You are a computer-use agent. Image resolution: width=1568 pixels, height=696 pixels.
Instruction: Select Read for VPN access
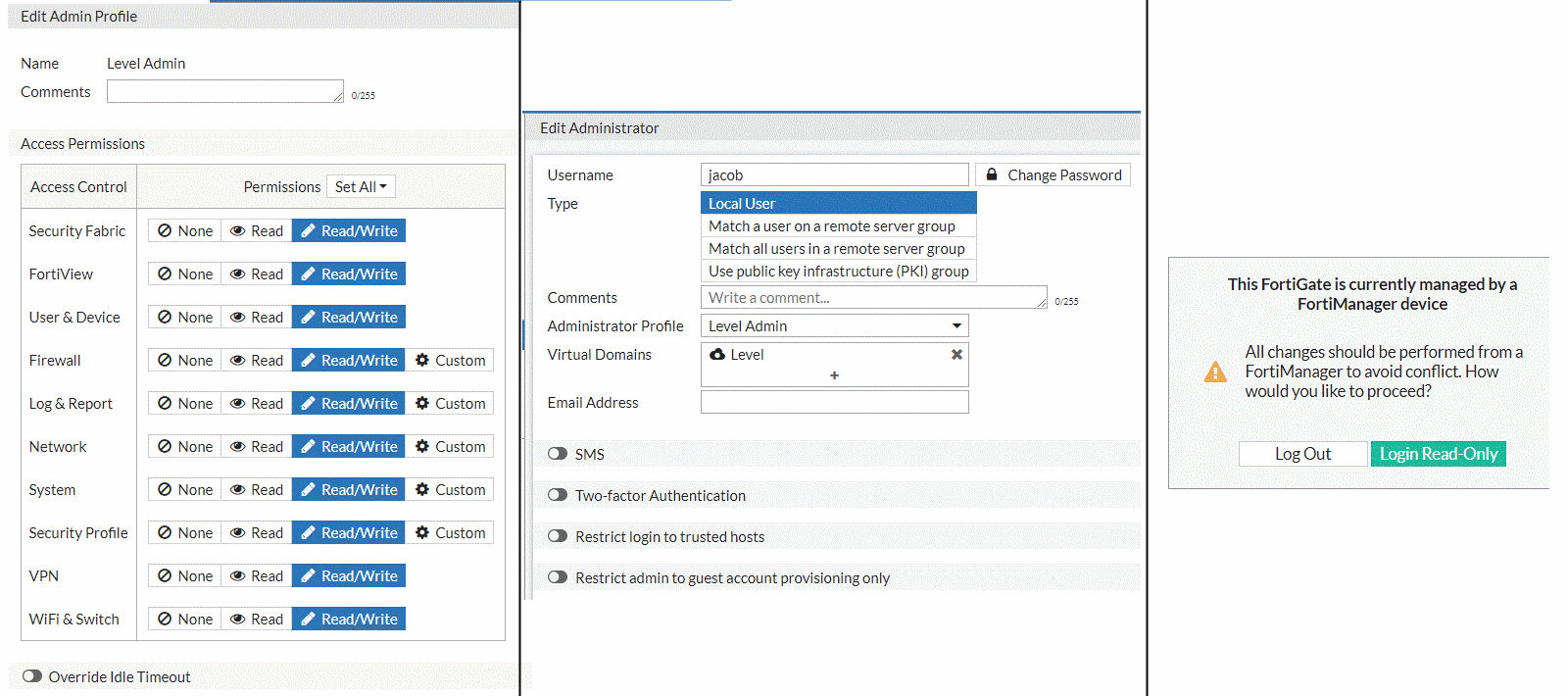[257, 575]
